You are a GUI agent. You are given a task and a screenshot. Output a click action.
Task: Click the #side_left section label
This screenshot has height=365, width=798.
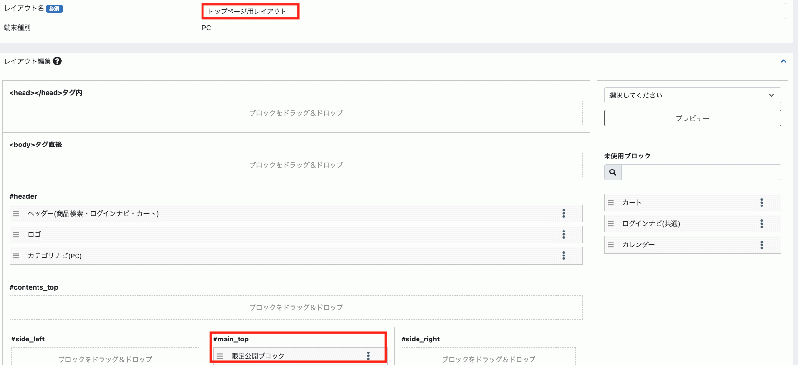[x=28, y=339]
